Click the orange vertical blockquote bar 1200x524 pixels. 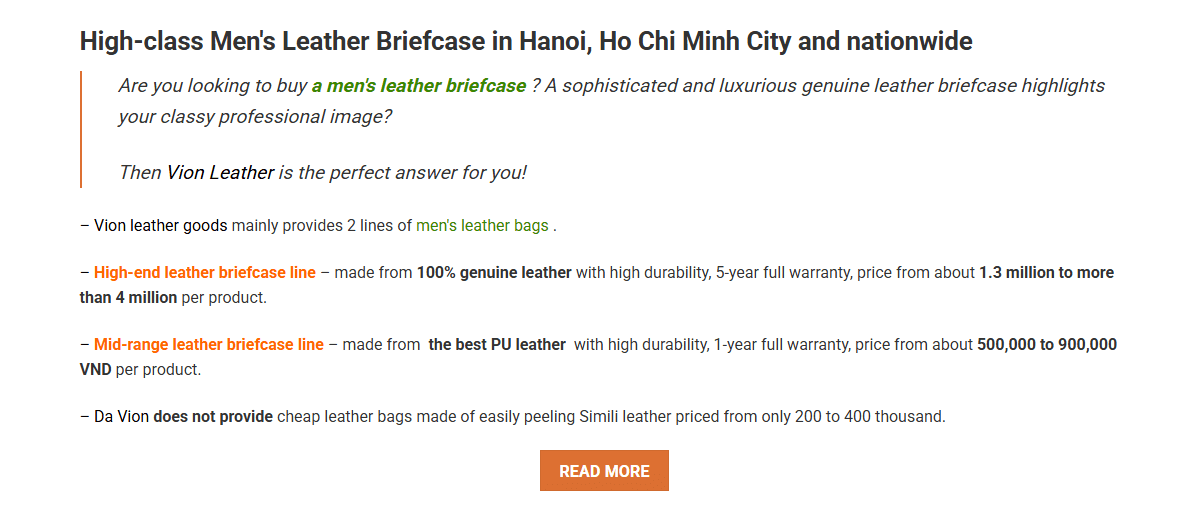[x=81, y=129]
